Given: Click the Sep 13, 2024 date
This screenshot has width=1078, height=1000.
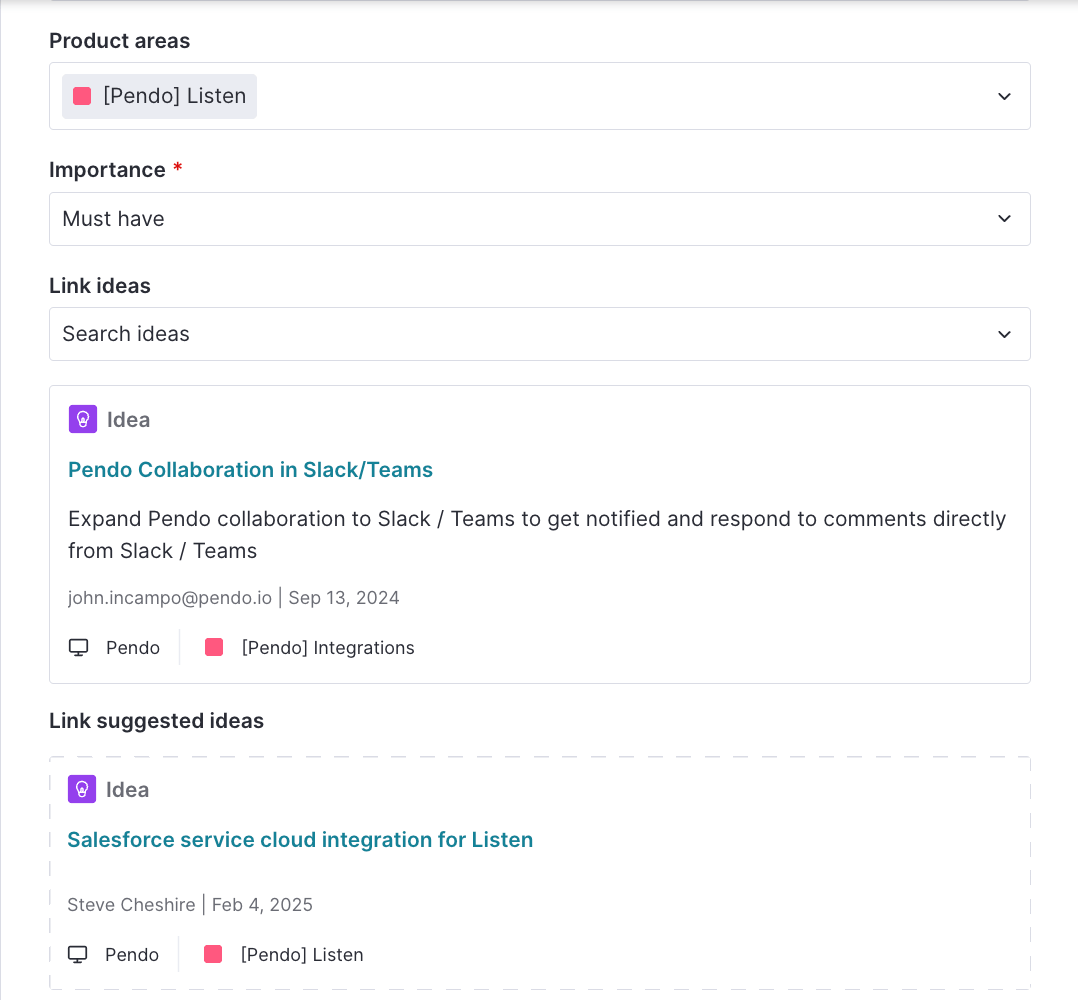Looking at the screenshot, I should click(x=344, y=598).
